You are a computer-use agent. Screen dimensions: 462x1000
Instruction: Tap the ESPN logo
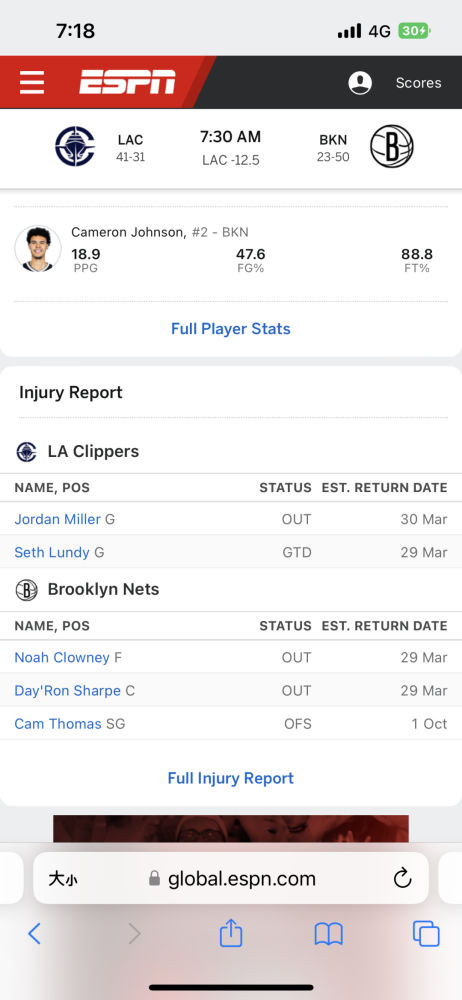[127, 82]
